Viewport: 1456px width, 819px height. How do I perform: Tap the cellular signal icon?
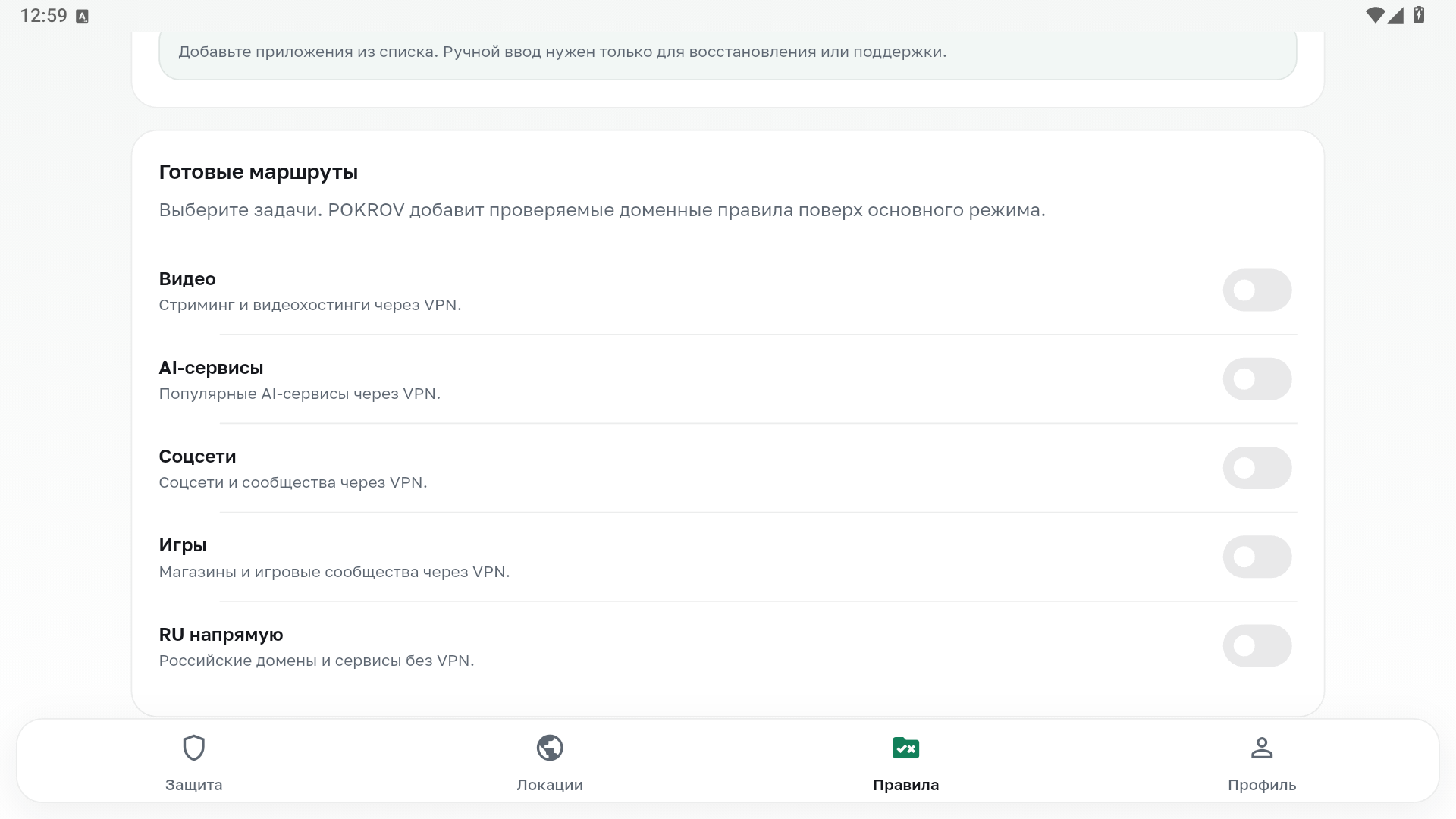(1396, 15)
